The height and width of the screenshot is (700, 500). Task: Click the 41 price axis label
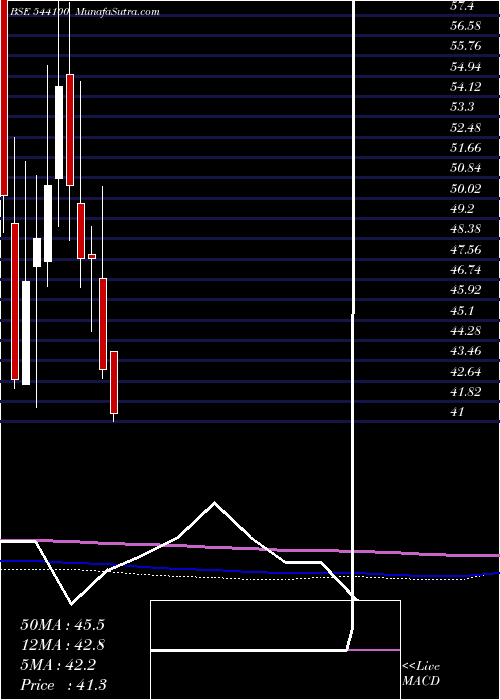(458, 412)
